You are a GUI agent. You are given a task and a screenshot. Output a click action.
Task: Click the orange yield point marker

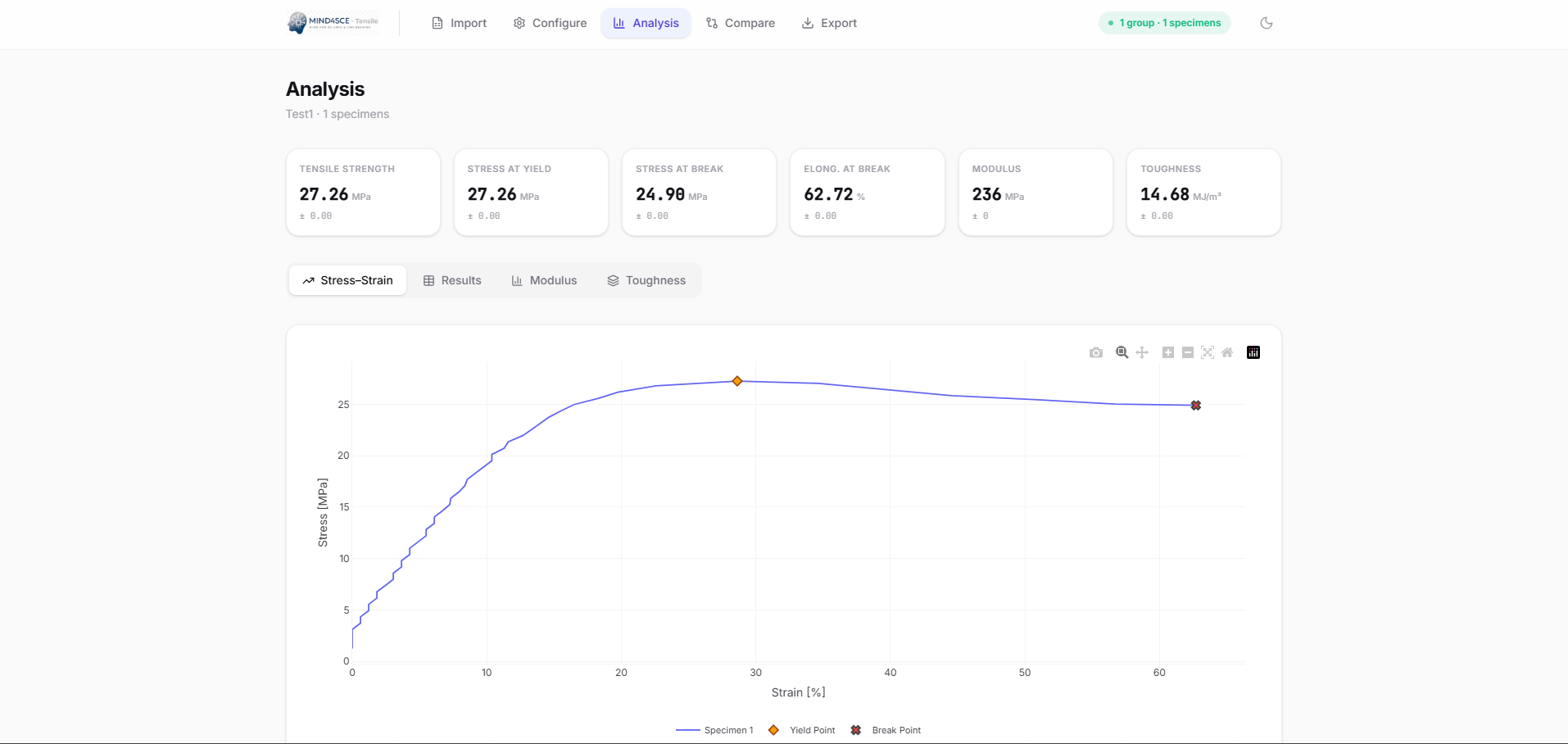[736, 381]
